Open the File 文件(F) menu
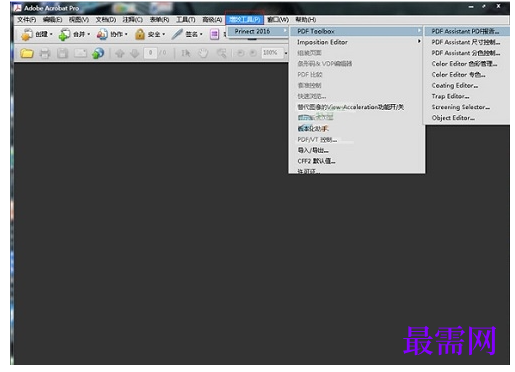 (27, 20)
